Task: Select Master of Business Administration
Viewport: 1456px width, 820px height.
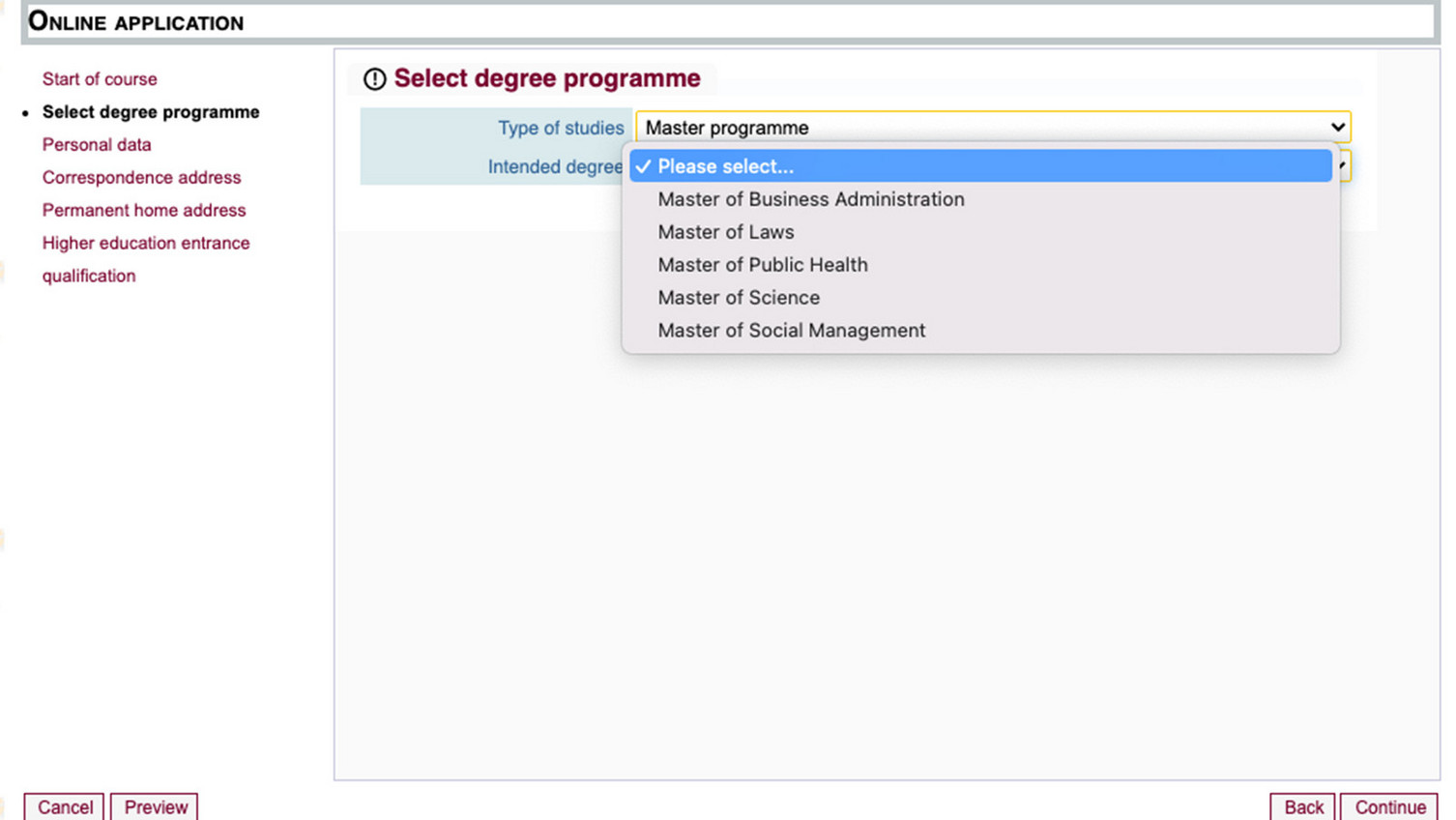Action: (x=810, y=199)
